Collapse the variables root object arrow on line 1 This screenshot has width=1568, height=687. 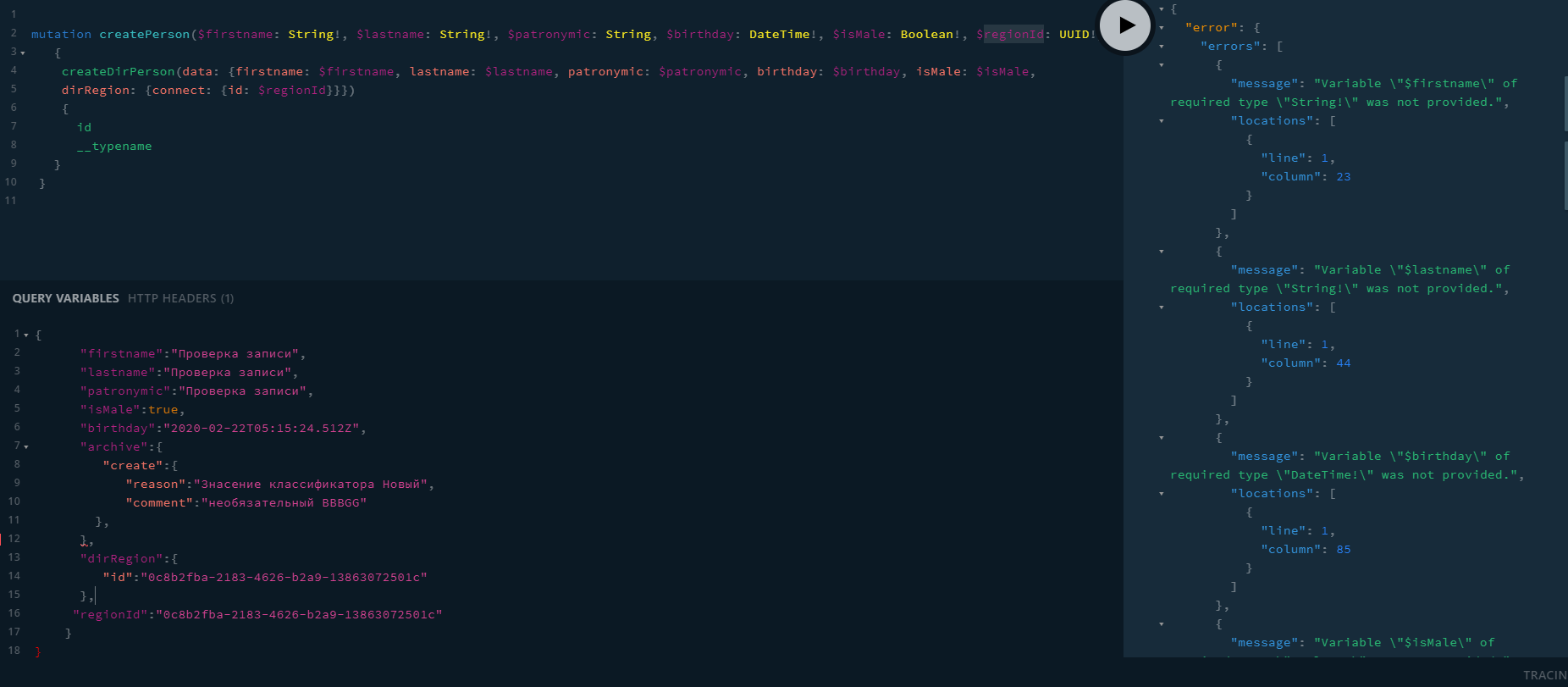(x=26, y=335)
